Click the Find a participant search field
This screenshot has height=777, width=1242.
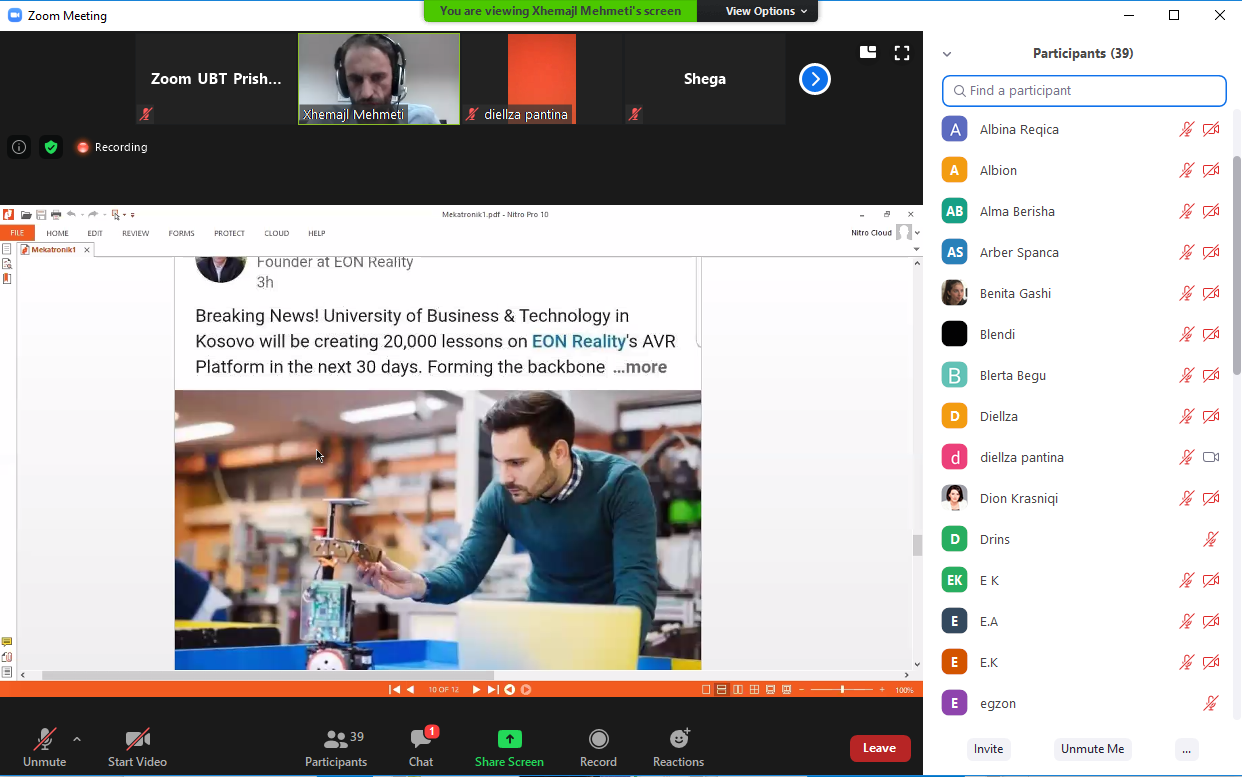click(x=1084, y=91)
